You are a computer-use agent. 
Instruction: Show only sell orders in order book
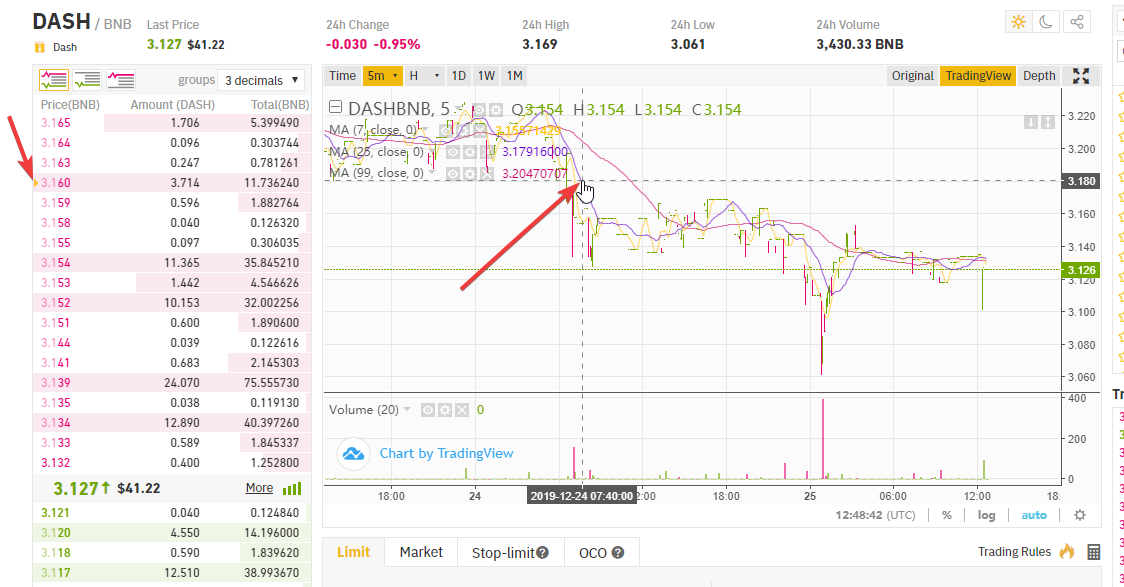coord(121,79)
